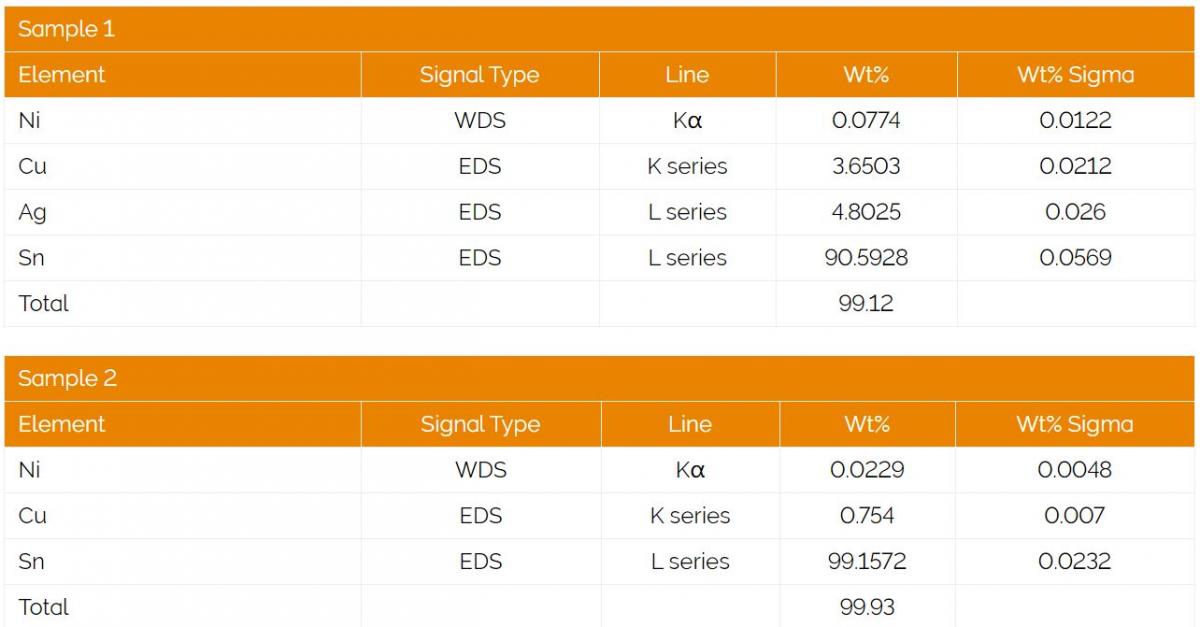The image size is (1200, 627).
Task: Click the Wt% value 4.8025
Action: tap(866, 212)
